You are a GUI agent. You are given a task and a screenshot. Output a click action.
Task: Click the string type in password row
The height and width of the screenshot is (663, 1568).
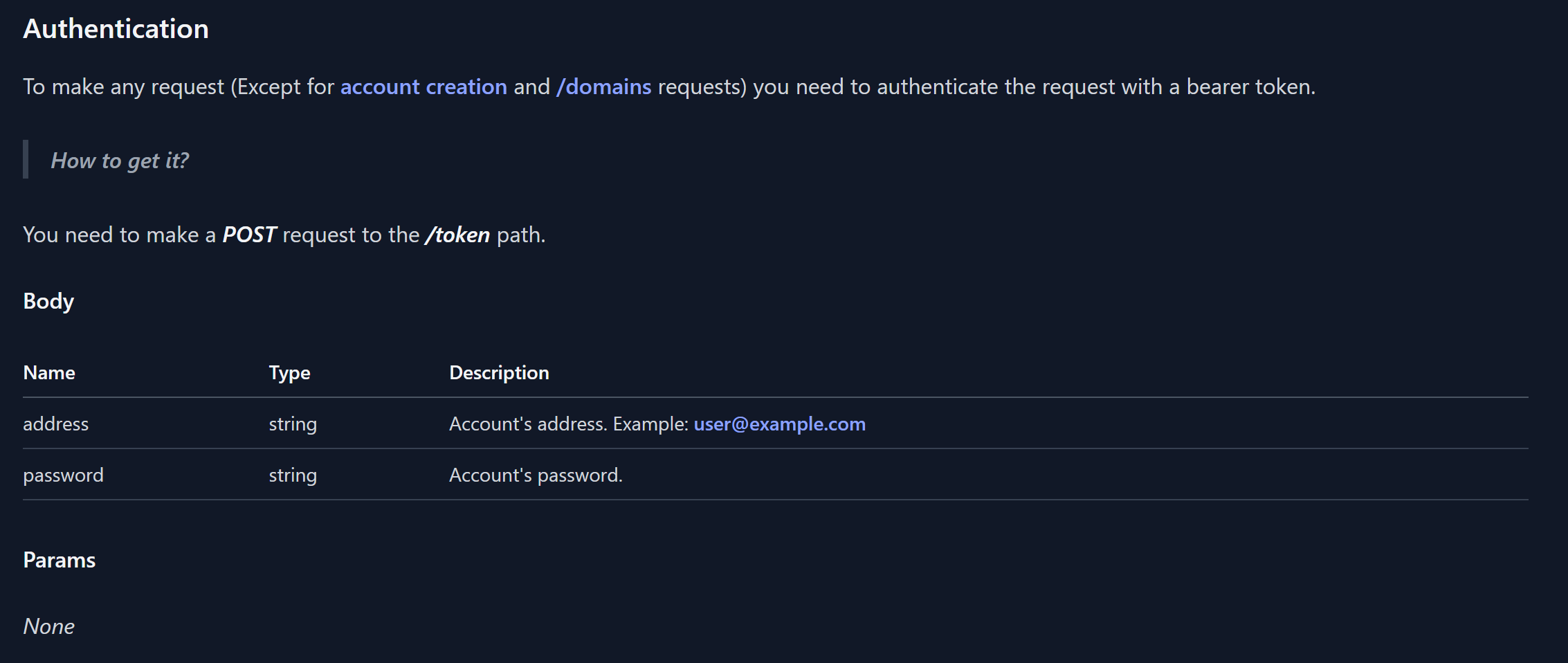[x=293, y=475]
